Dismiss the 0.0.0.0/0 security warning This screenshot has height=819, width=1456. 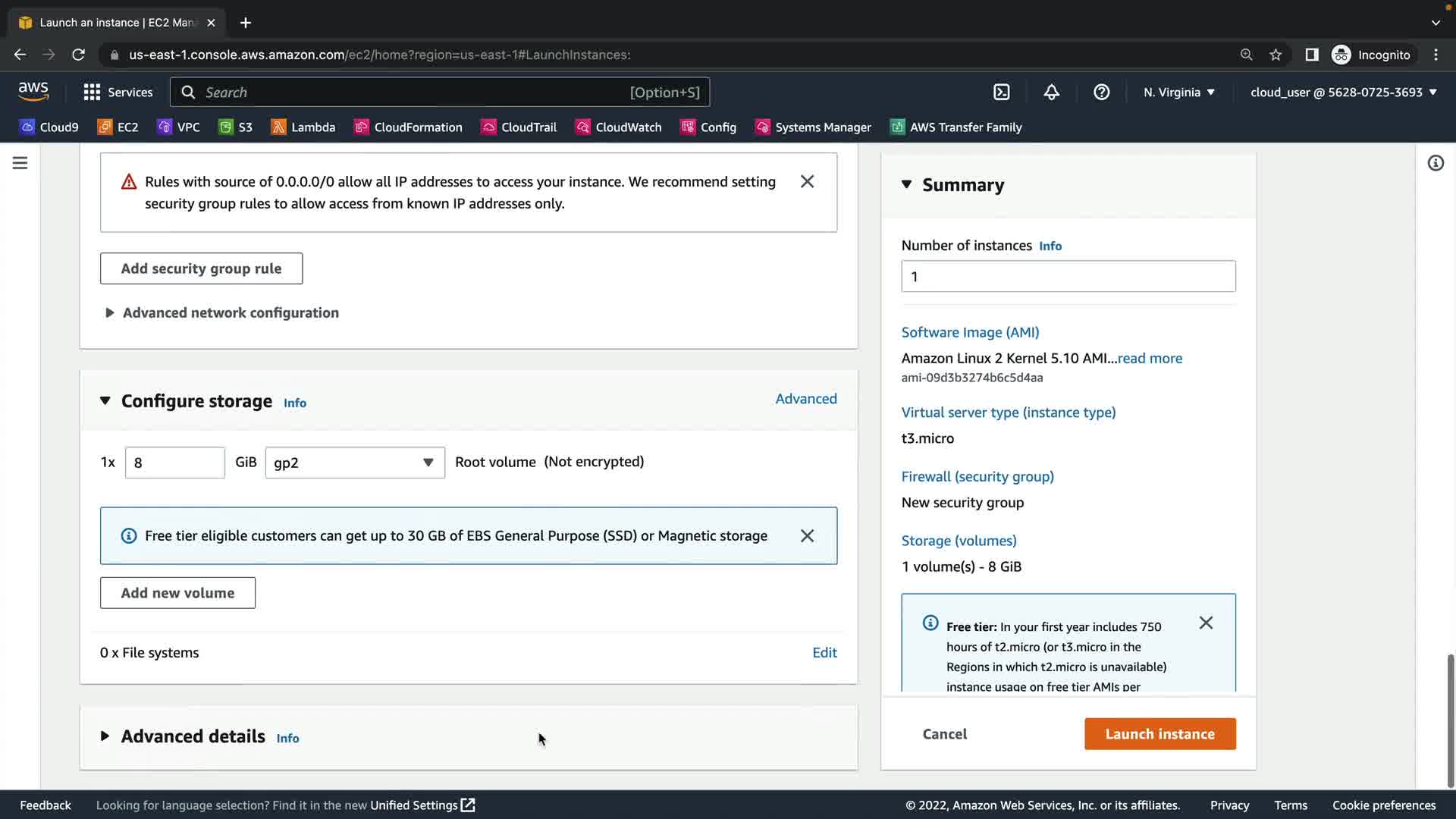point(807,181)
